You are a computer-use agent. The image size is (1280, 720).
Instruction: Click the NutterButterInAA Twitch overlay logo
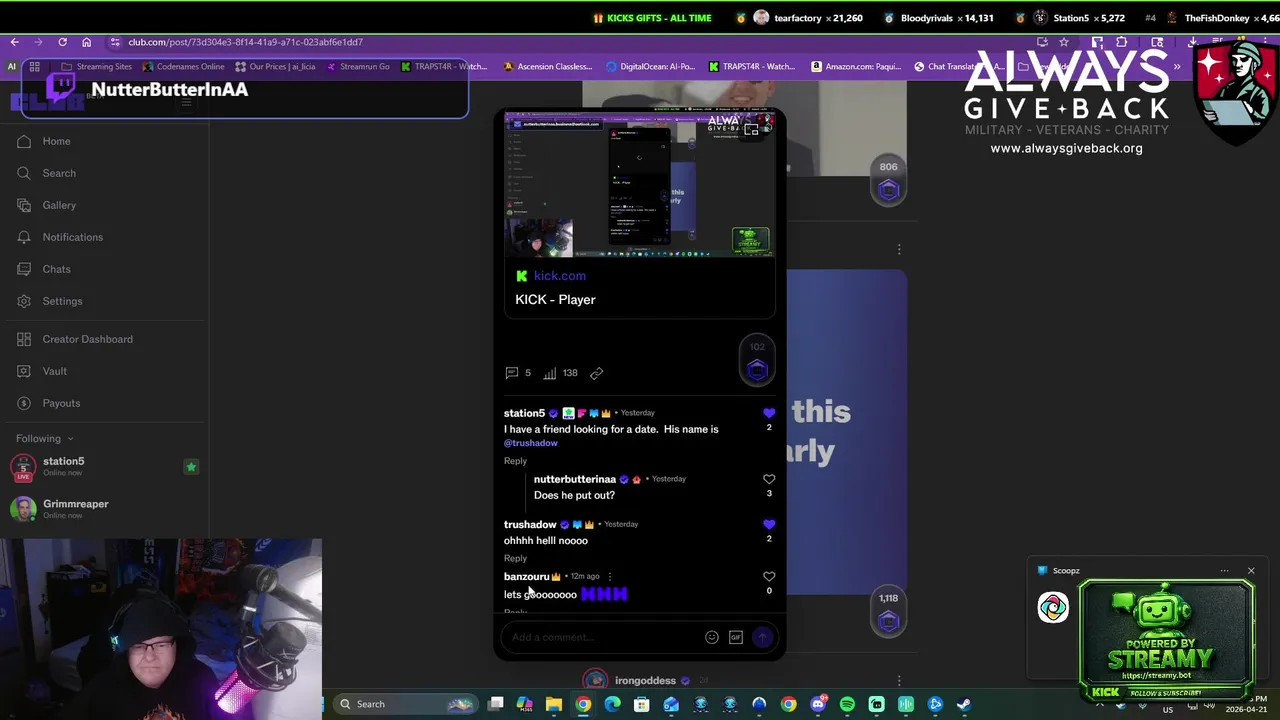click(x=60, y=90)
